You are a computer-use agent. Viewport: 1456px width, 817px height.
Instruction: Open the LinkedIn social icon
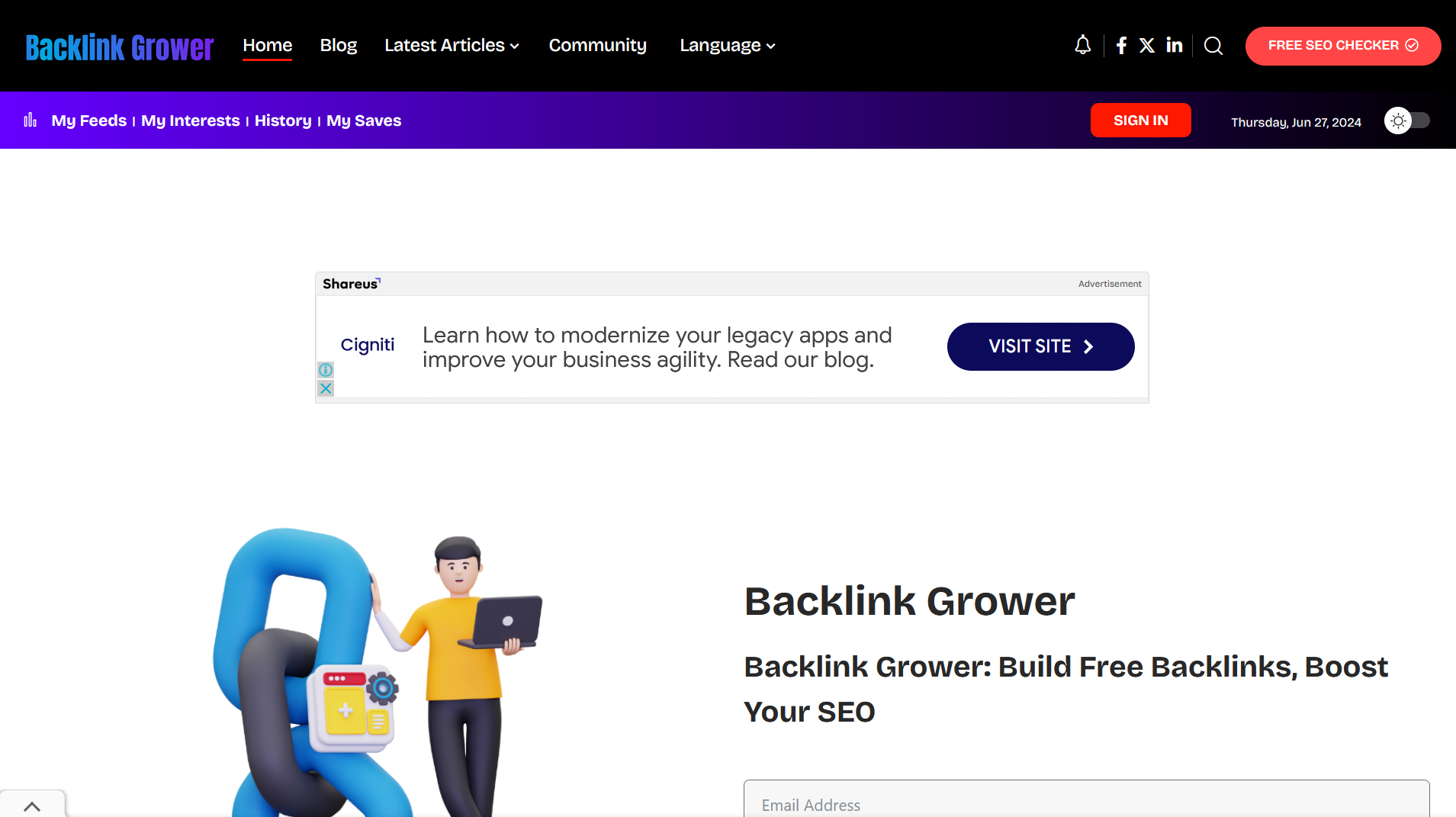(x=1175, y=45)
